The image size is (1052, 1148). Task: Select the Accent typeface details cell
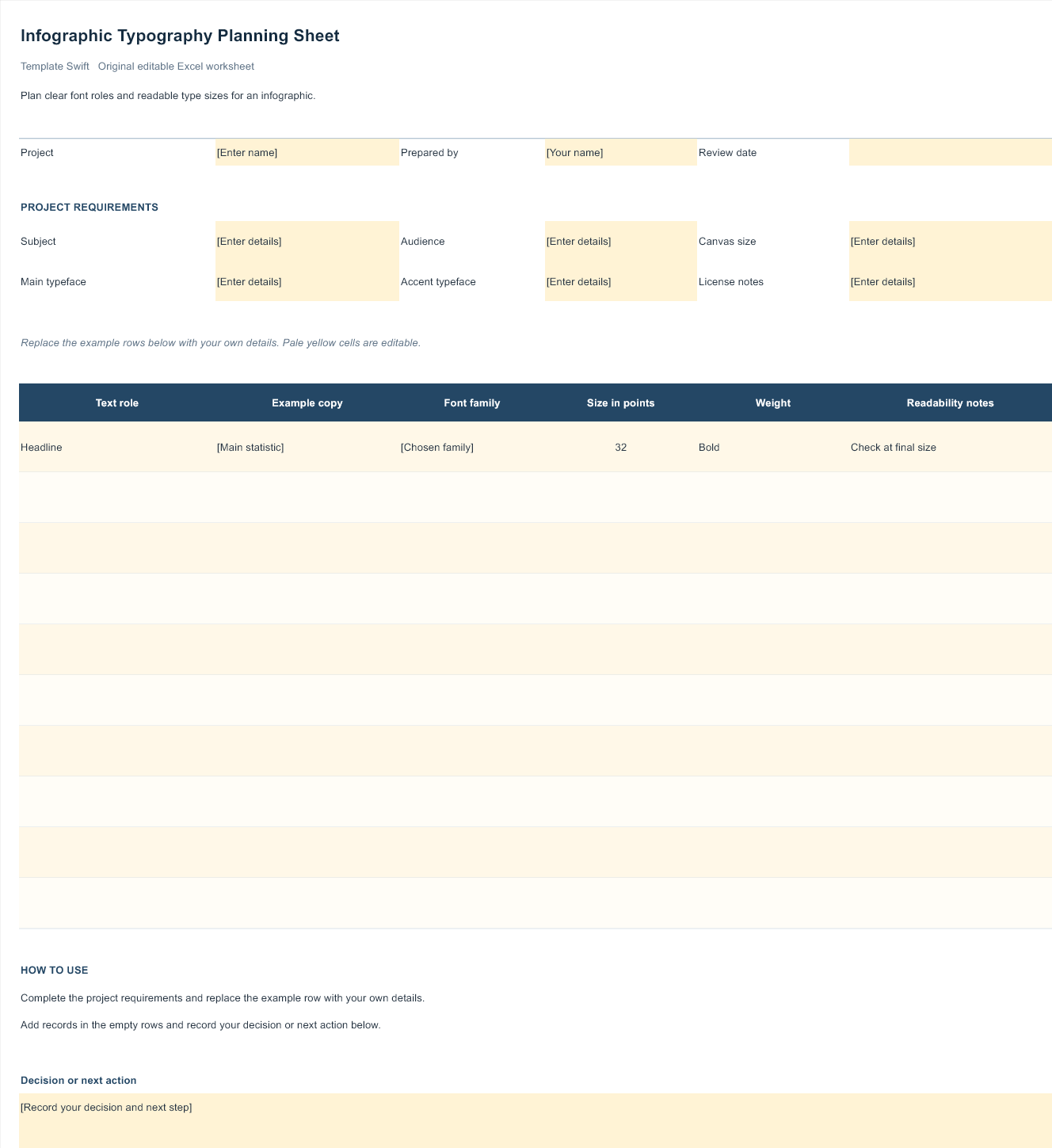[621, 282]
